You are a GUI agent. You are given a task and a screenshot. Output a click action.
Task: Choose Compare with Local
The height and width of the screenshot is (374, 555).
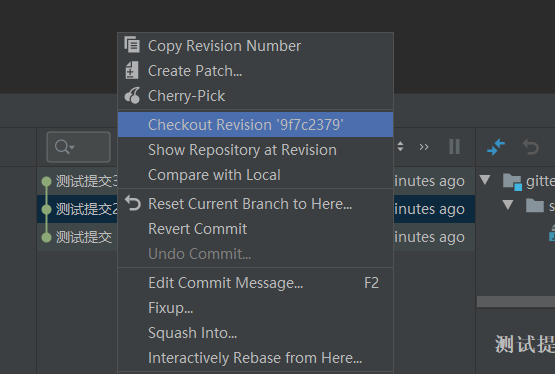(255, 175)
